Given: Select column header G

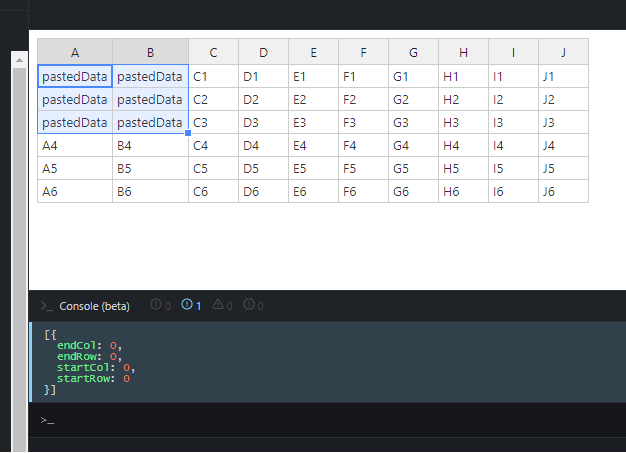Looking at the screenshot, I should pyautogui.click(x=413, y=52).
